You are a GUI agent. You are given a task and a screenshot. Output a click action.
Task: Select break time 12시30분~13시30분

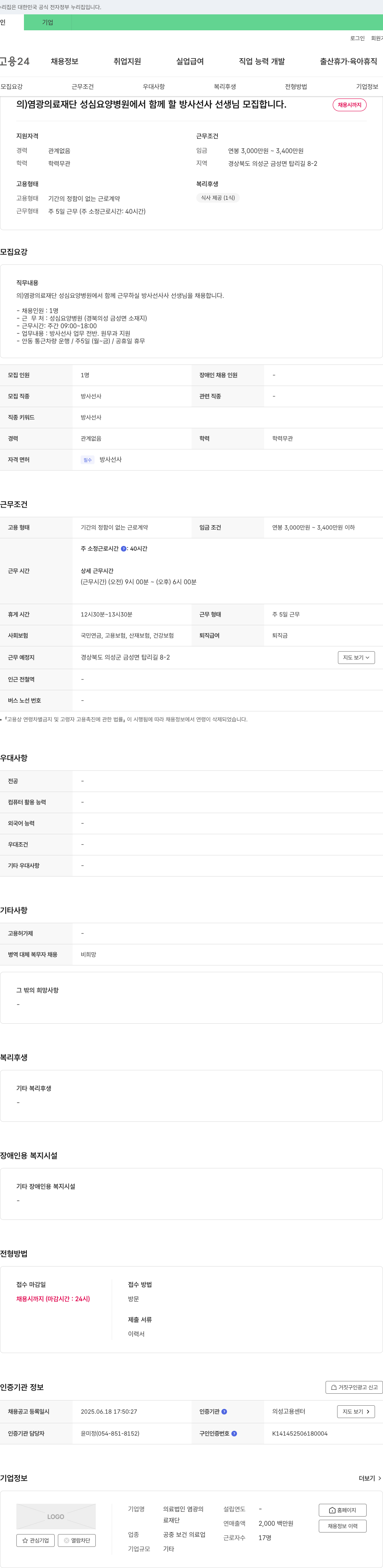click(x=107, y=614)
